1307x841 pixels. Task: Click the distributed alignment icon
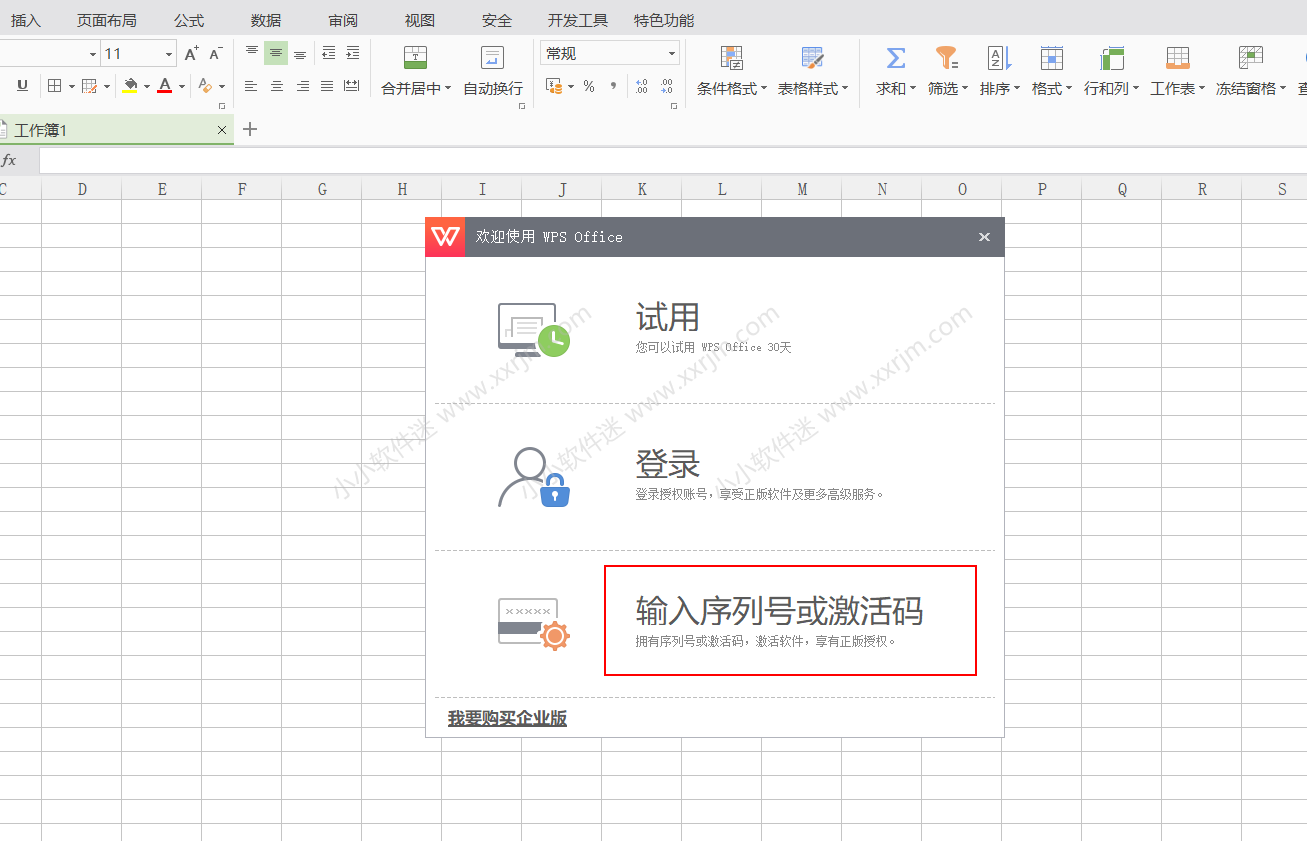click(351, 87)
